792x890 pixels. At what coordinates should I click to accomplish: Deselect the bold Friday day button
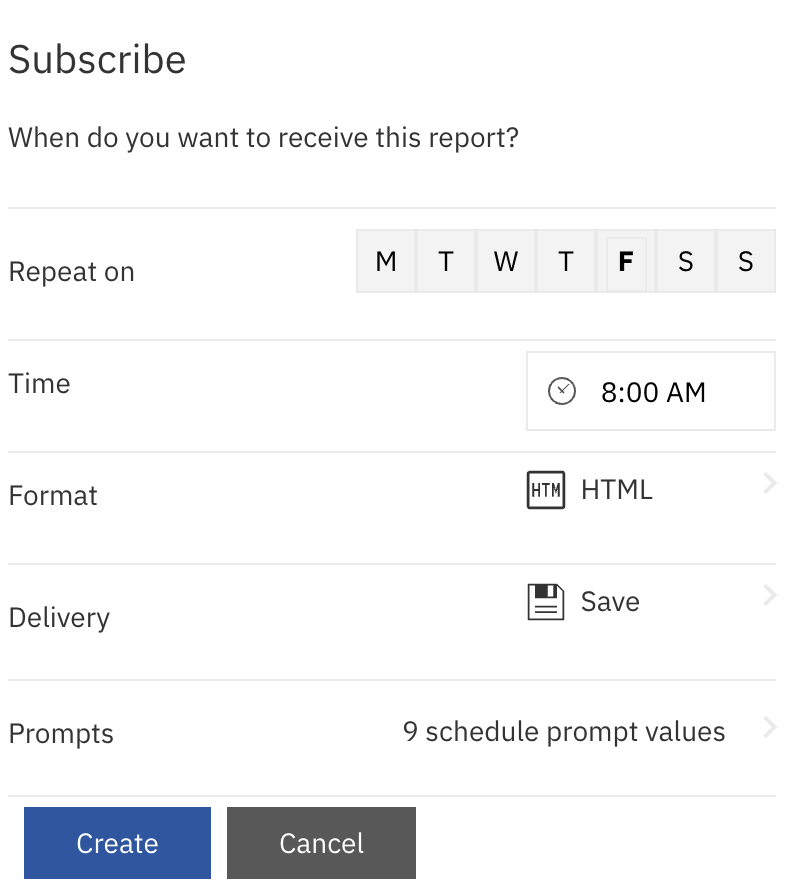pos(626,262)
